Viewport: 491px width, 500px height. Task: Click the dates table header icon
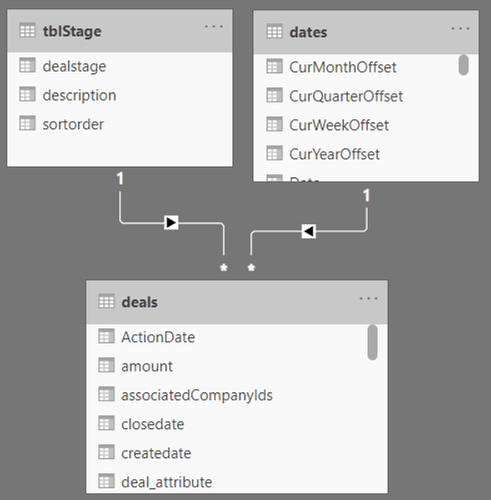[274, 32]
